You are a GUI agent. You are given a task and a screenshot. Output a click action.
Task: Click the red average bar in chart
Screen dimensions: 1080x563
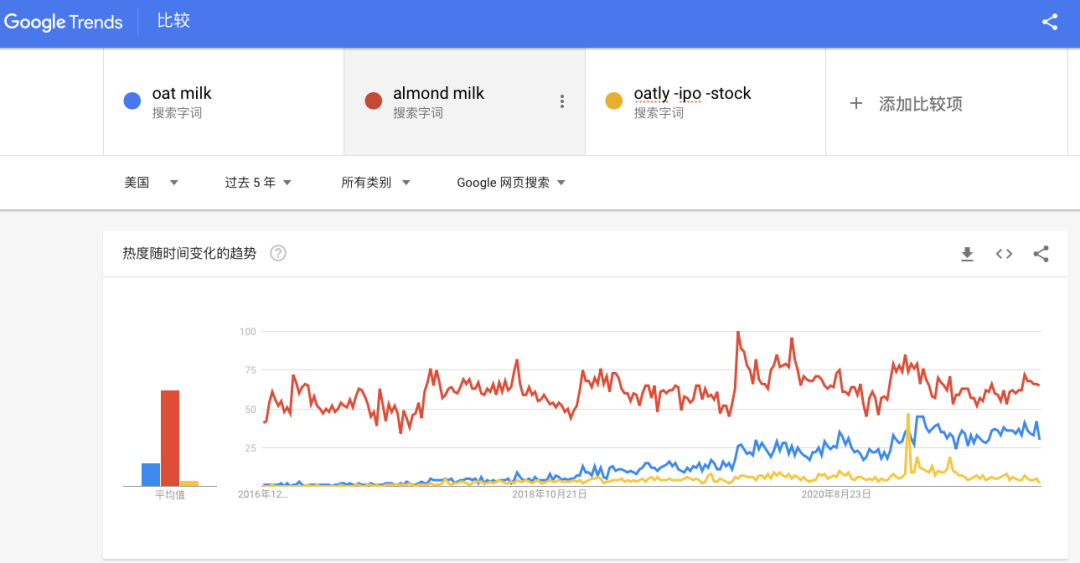[x=170, y=438]
